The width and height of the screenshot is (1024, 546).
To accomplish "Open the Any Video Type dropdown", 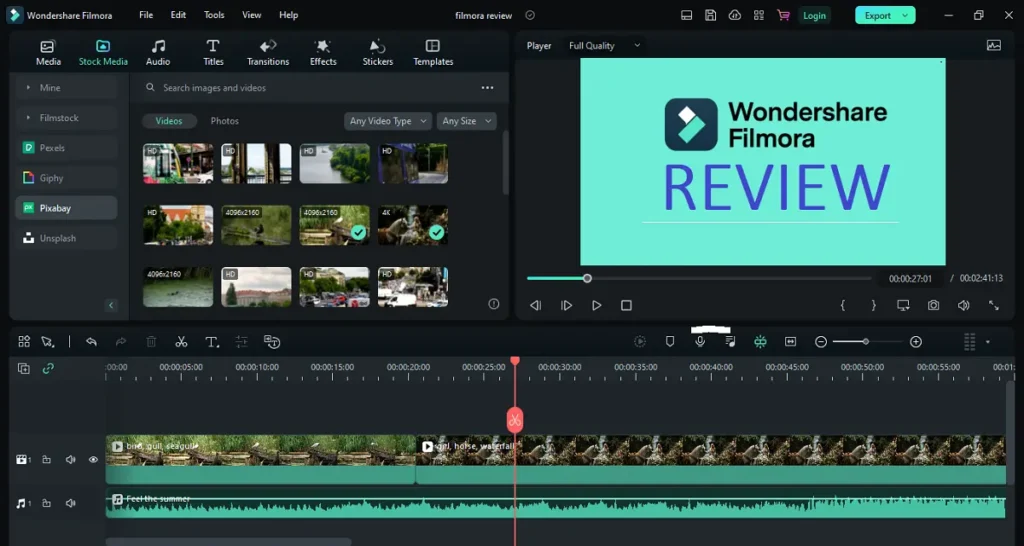I will pyautogui.click(x=388, y=121).
